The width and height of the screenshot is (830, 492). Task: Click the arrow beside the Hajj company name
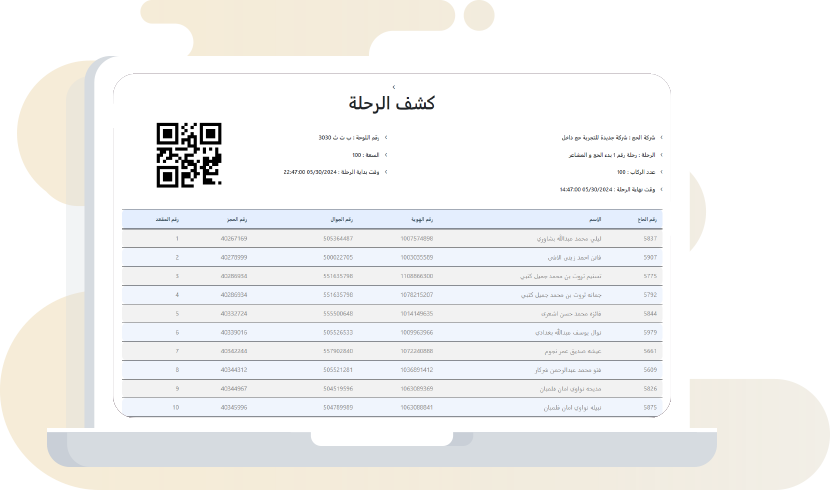[x=661, y=138]
